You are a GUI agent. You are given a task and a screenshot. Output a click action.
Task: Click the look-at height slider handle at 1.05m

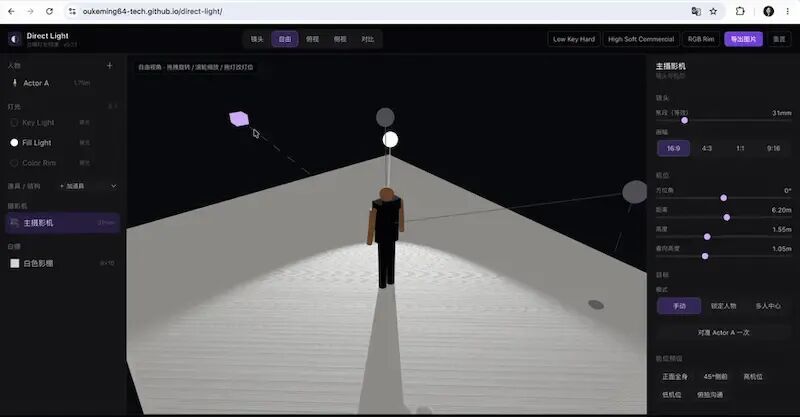click(705, 256)
